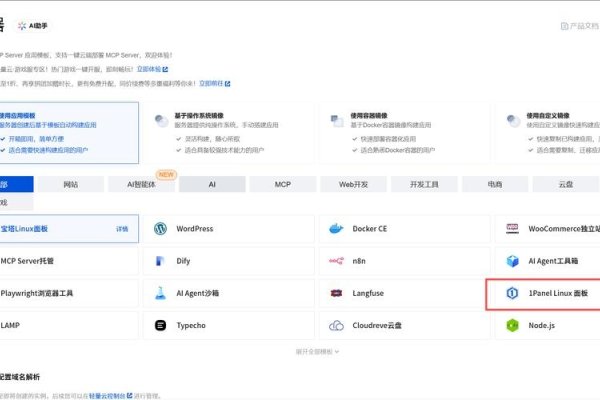Click the AI Agent沙箱 flask icon
Image resolution: width=600 pixels, height=400 pixels.
point(160,293)
